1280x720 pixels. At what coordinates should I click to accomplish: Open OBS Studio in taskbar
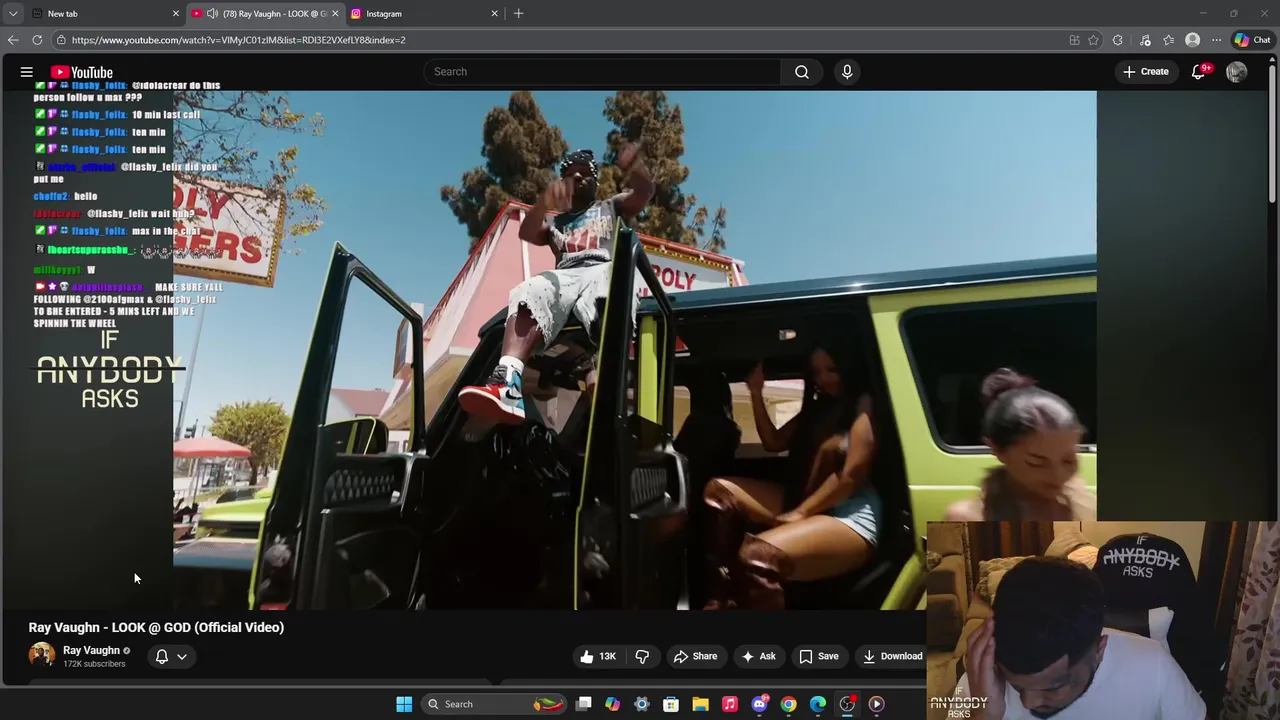(x=847, y=704)
